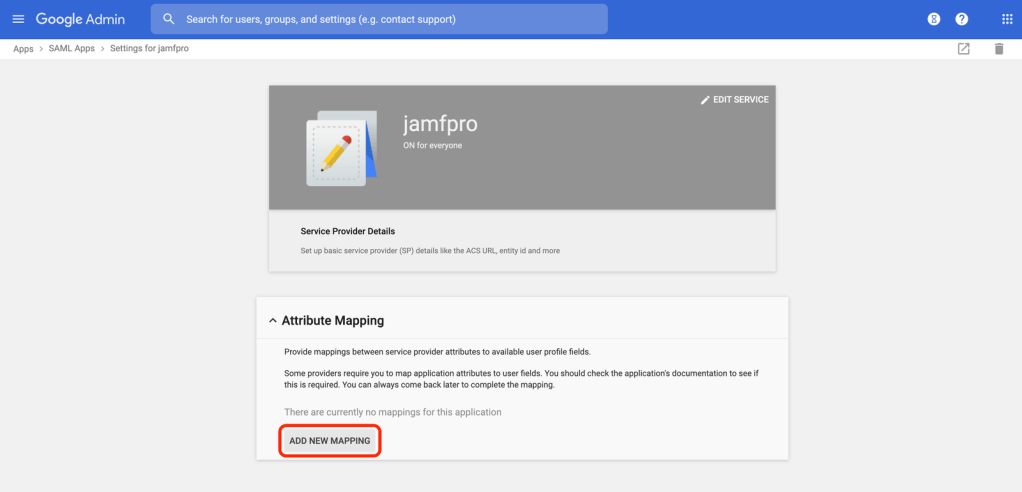Open the Google apps grid launcher
This screenshot has width=1022, height=492.
coord(1006,19)
